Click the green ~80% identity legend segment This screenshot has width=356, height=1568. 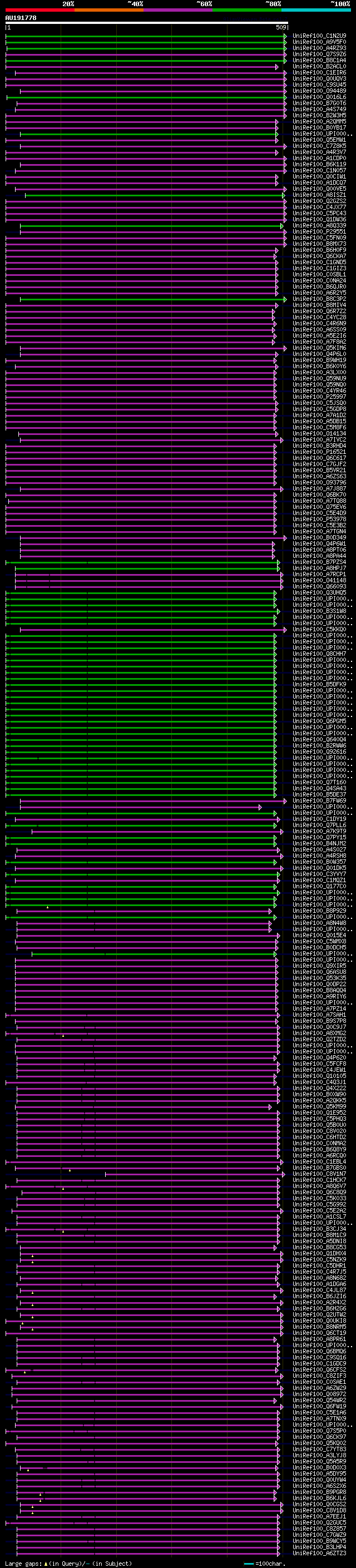click(247, 10)
